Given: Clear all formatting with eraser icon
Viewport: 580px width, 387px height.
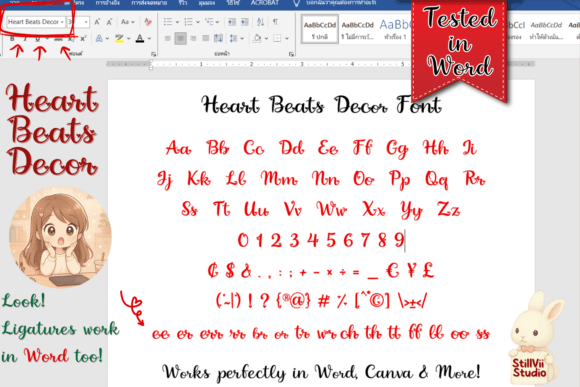Looking at the screenshot, I should [x=148, y=22].
